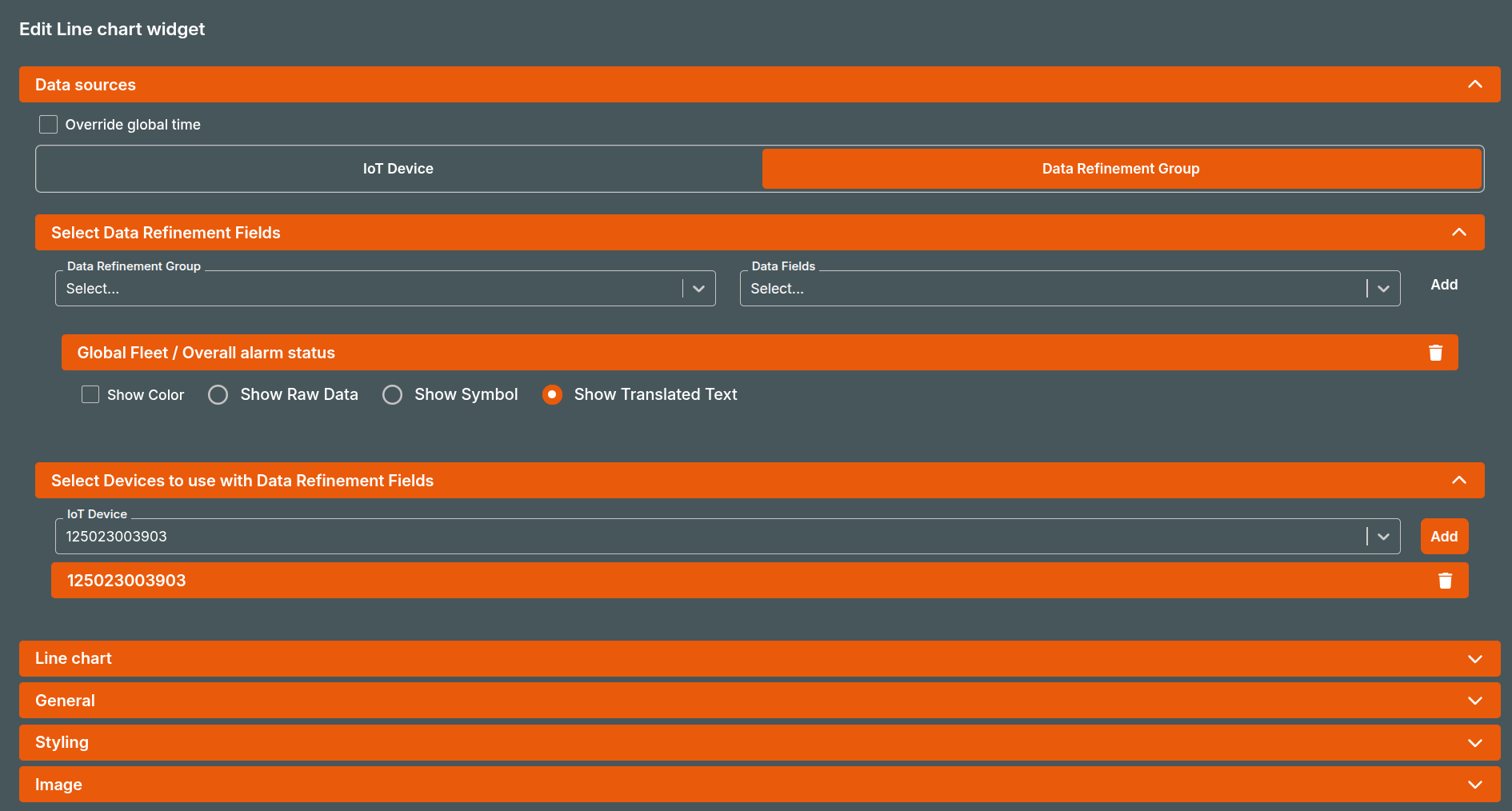Screen dimensions: 1512x811
Task: Remove device 125023003903 with the trash icon
Action: click(1445, 581)
